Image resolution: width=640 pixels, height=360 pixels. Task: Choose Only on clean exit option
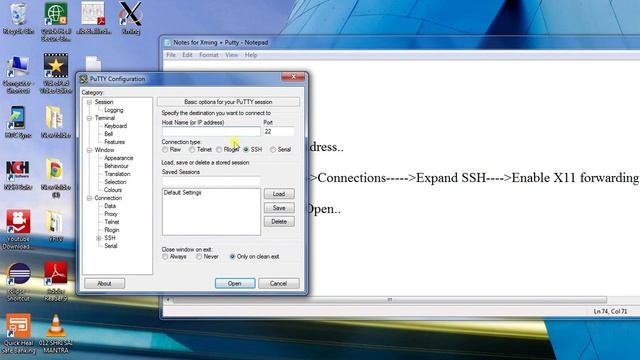click(x=232, y=257)
